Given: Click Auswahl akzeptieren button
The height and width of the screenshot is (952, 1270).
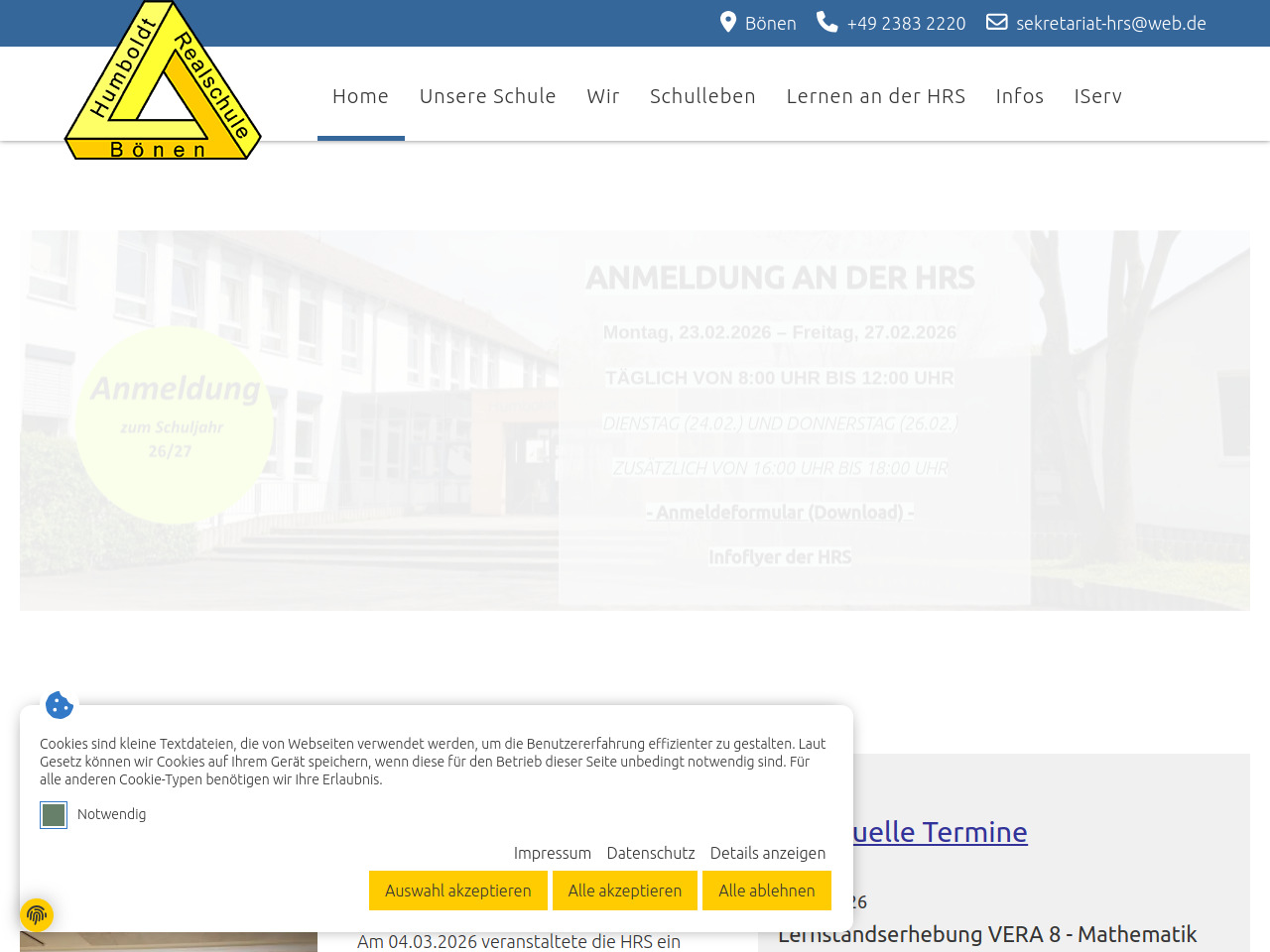Looking at the screenshot, I should pyautogui.click(x=457, y=891).
